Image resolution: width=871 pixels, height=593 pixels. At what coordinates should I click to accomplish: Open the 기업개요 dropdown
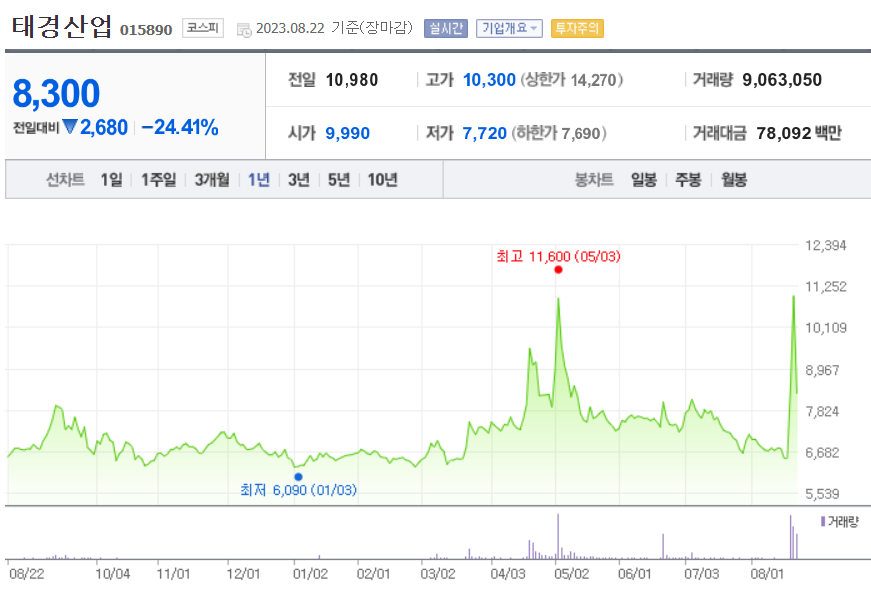pos(509,28)
